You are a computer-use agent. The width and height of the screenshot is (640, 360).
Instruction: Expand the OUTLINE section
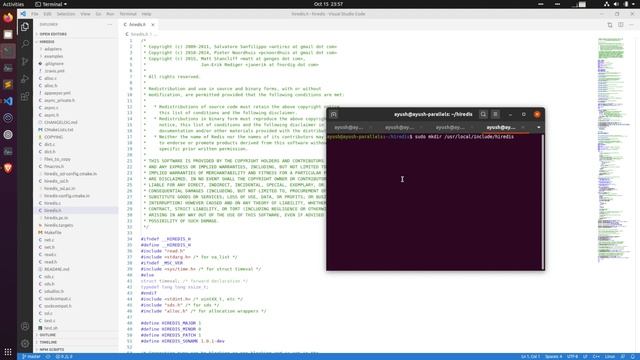tap(76, 335)
